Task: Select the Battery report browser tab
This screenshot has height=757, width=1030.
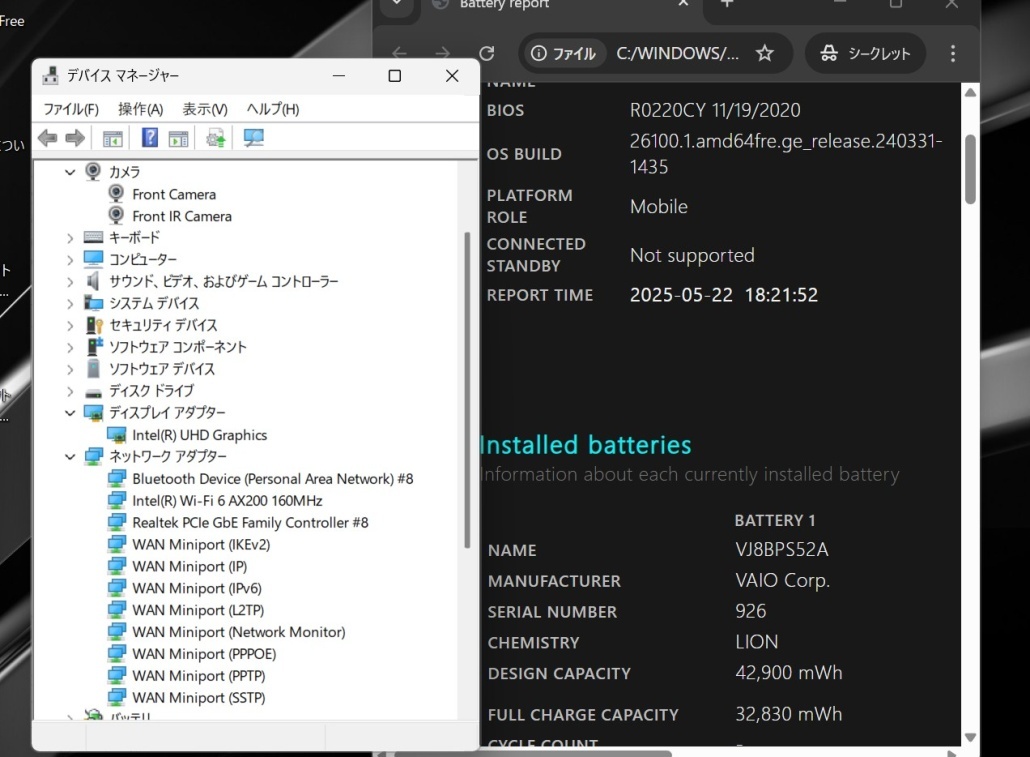Action: pos(558,5)
